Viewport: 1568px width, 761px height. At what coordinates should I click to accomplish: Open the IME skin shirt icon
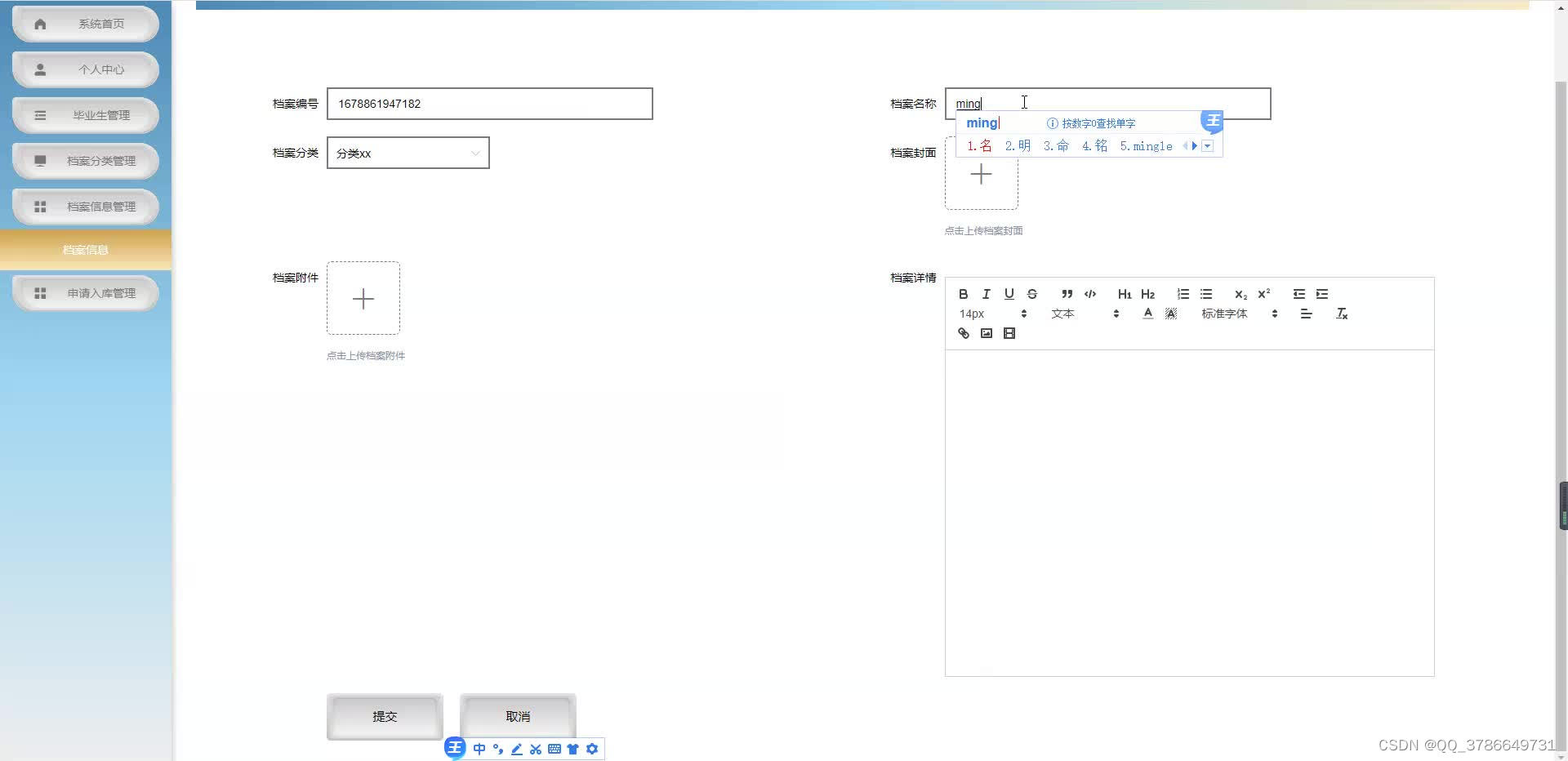(573, 749)
